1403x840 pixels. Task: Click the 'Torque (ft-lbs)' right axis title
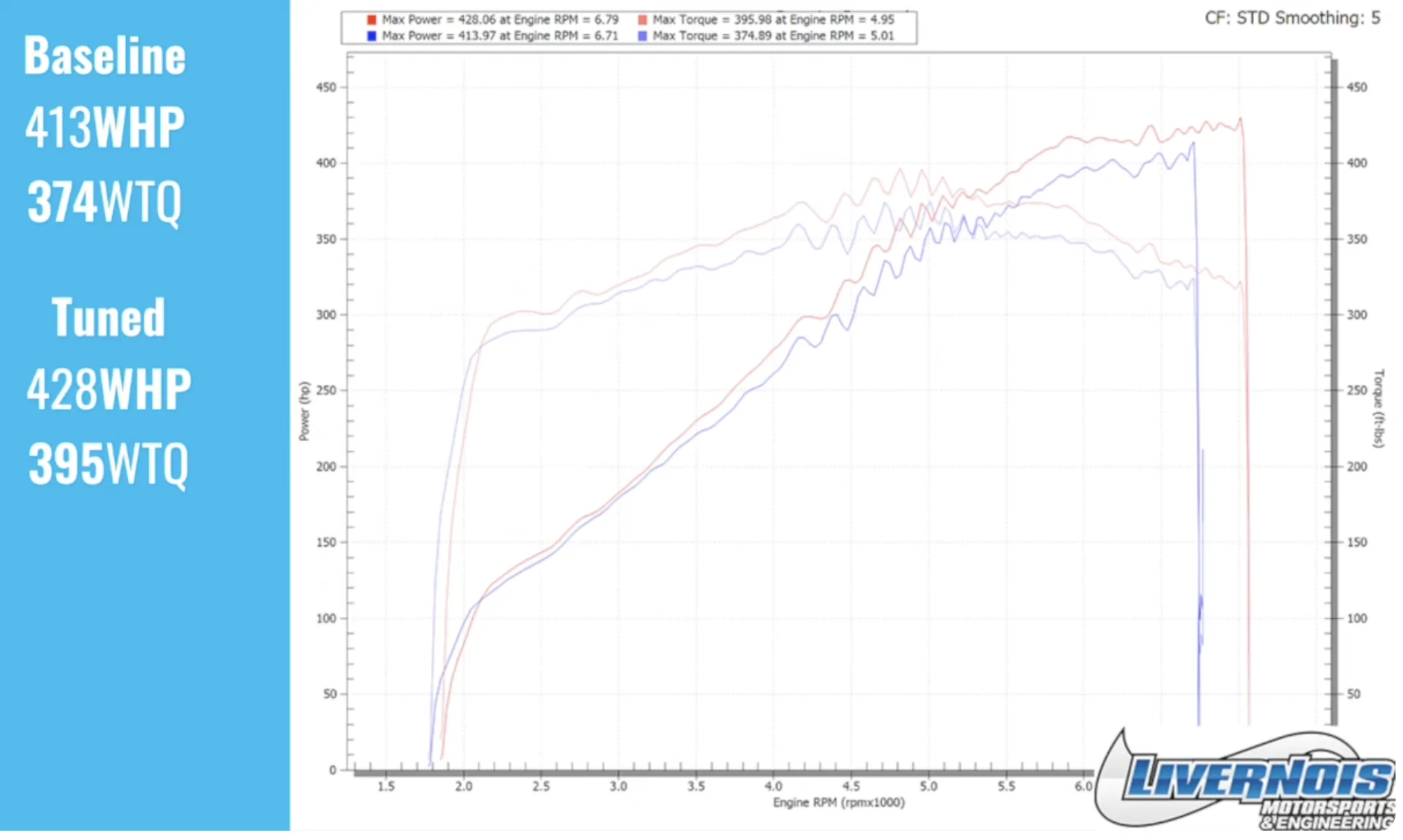(x=1378, y=408)
